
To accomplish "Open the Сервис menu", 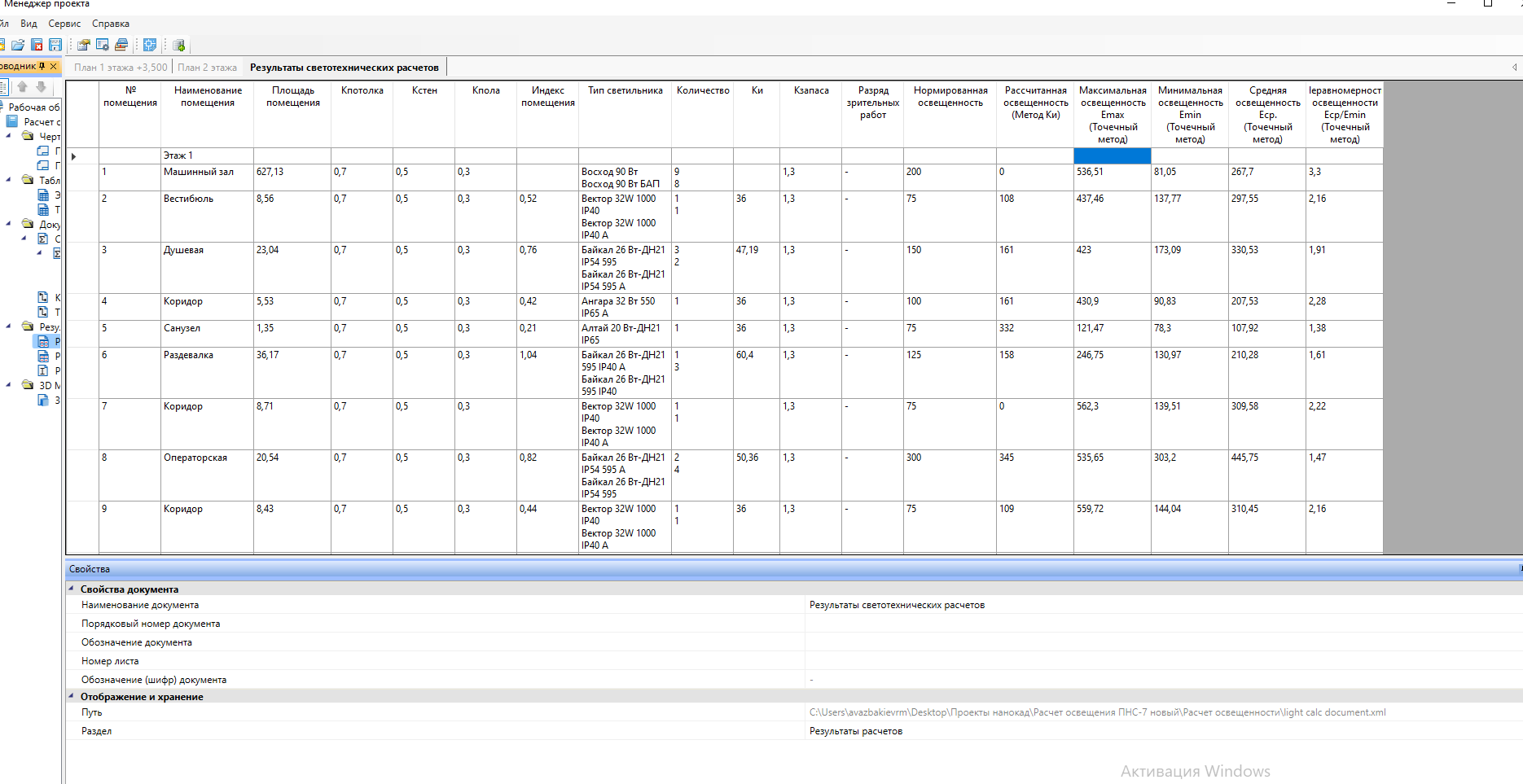I will [64, 24].
